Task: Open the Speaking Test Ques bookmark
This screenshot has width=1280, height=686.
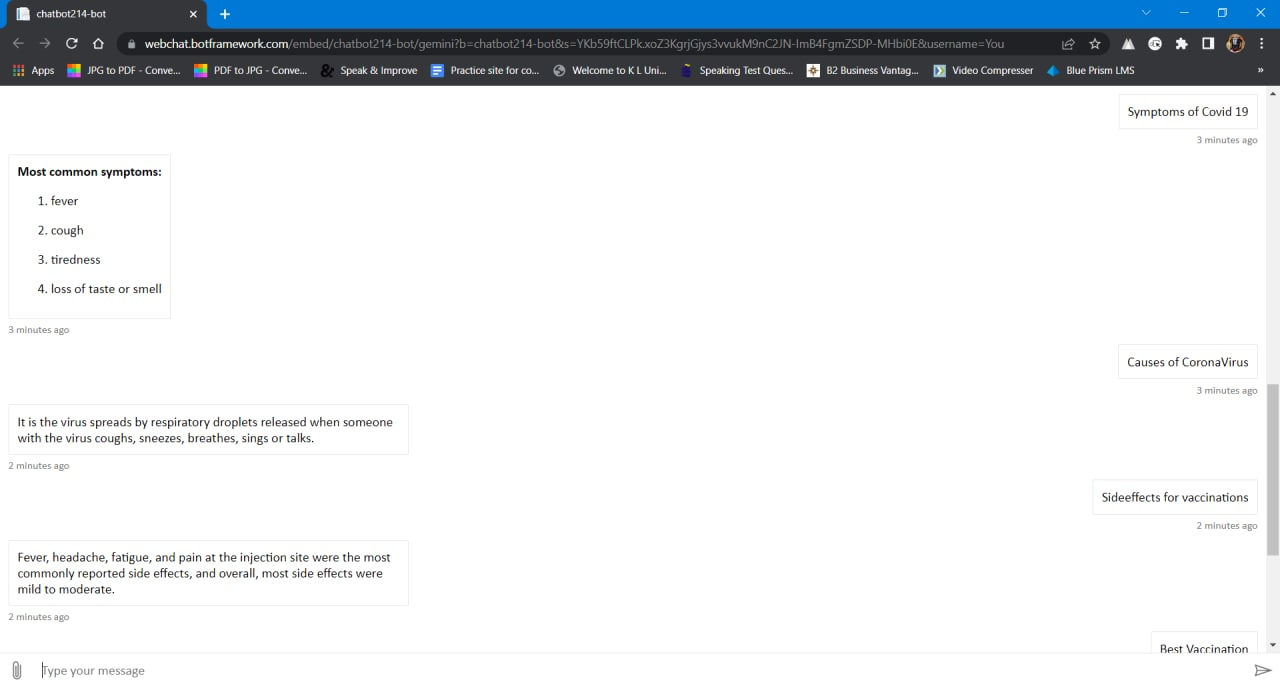Action: pos(737,70)
